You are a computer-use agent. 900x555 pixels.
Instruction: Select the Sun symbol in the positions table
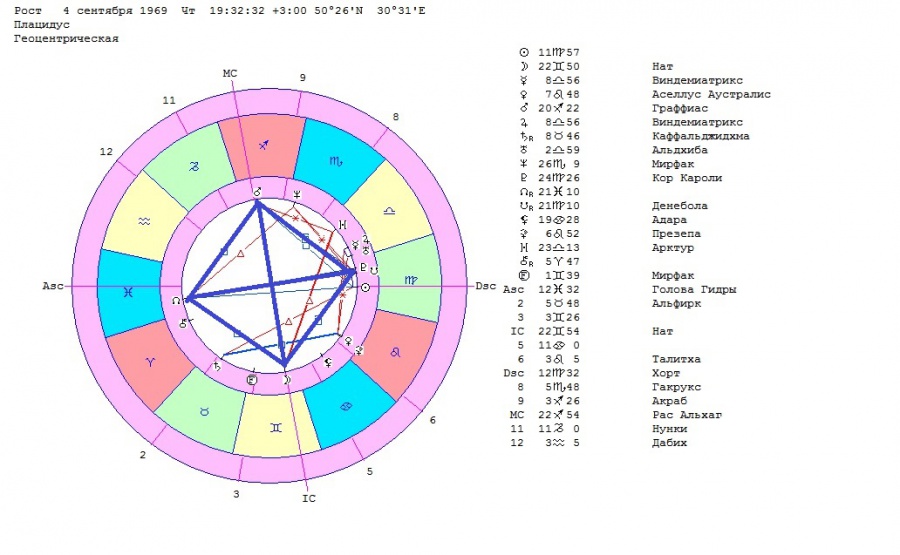coord(523,52)
